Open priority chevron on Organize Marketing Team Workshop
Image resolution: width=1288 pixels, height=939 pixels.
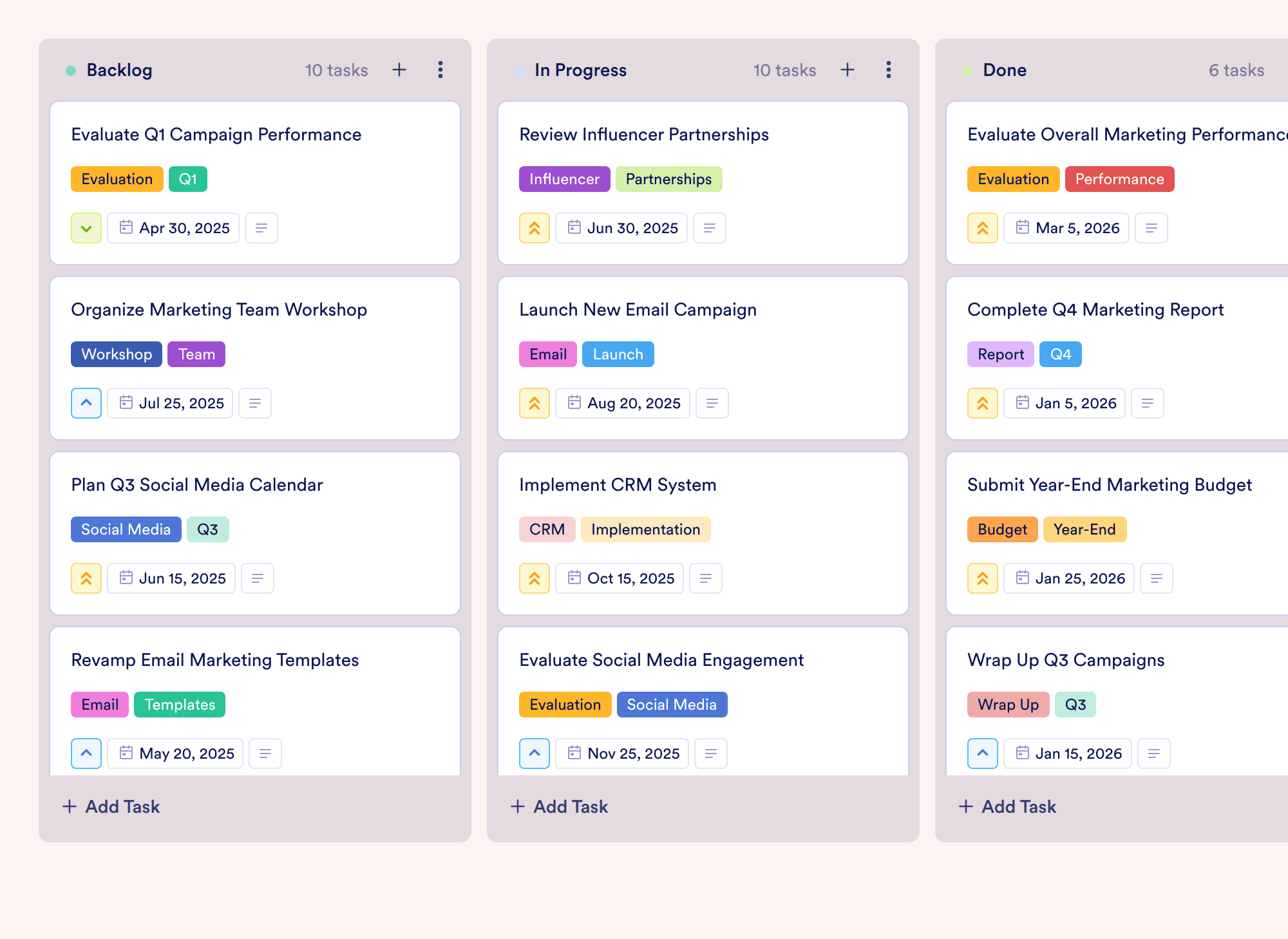click(86, 403)
